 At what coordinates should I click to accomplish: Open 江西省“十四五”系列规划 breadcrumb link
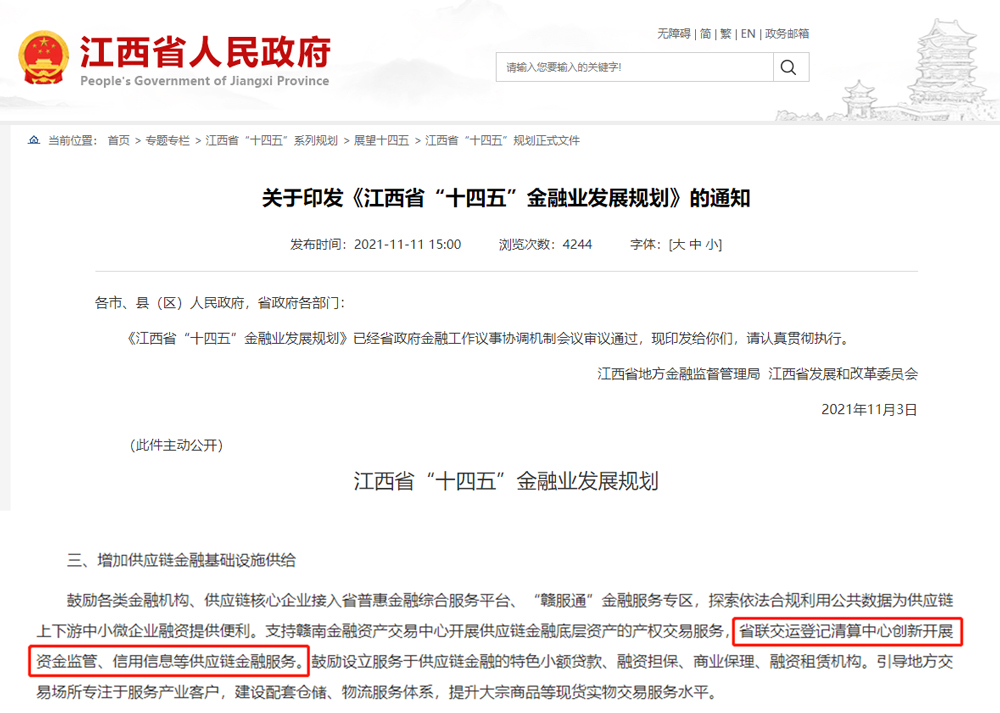(271, 141)
